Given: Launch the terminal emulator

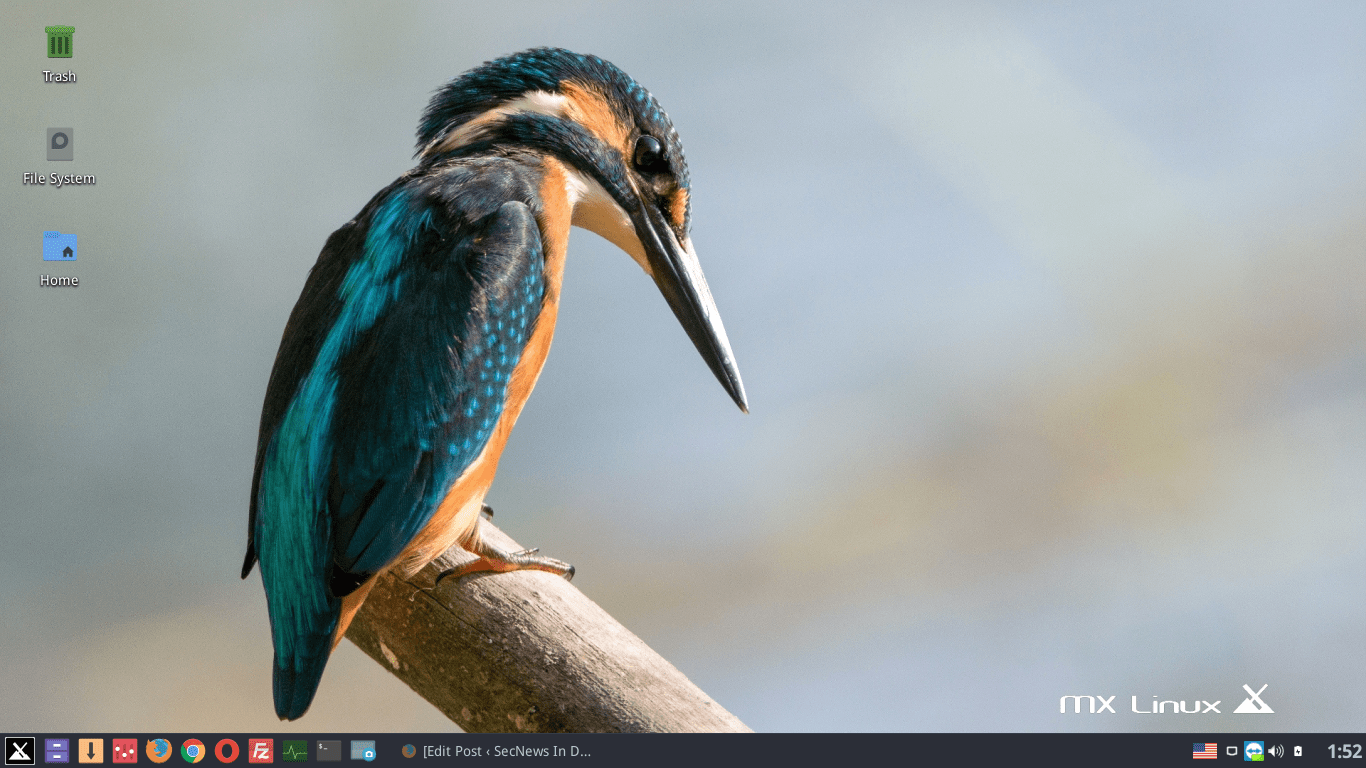Looking at the screenshot, I should pyautogui.click(x=329, y=751).
